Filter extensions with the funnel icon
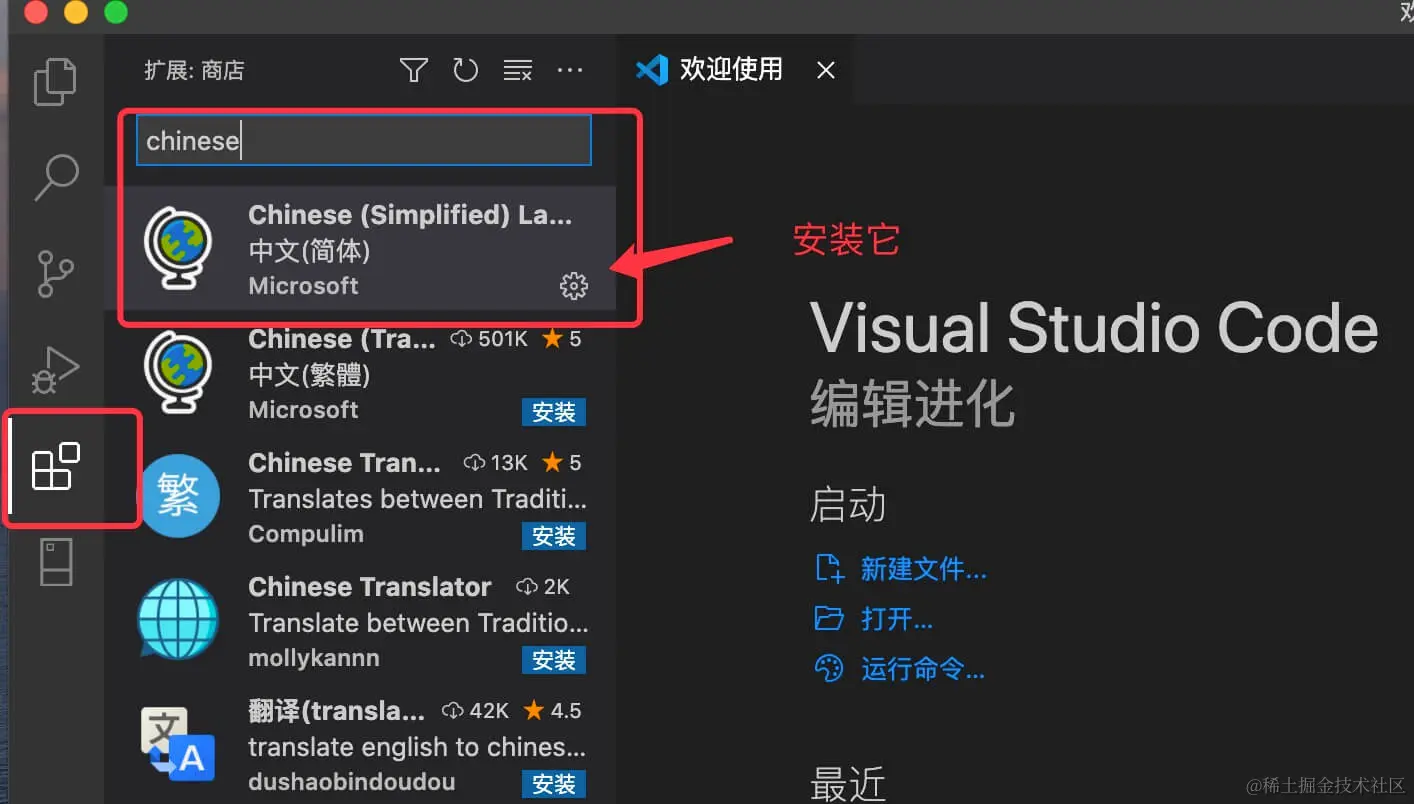This screenshot has width=1414, height=804. click(413, 70)
